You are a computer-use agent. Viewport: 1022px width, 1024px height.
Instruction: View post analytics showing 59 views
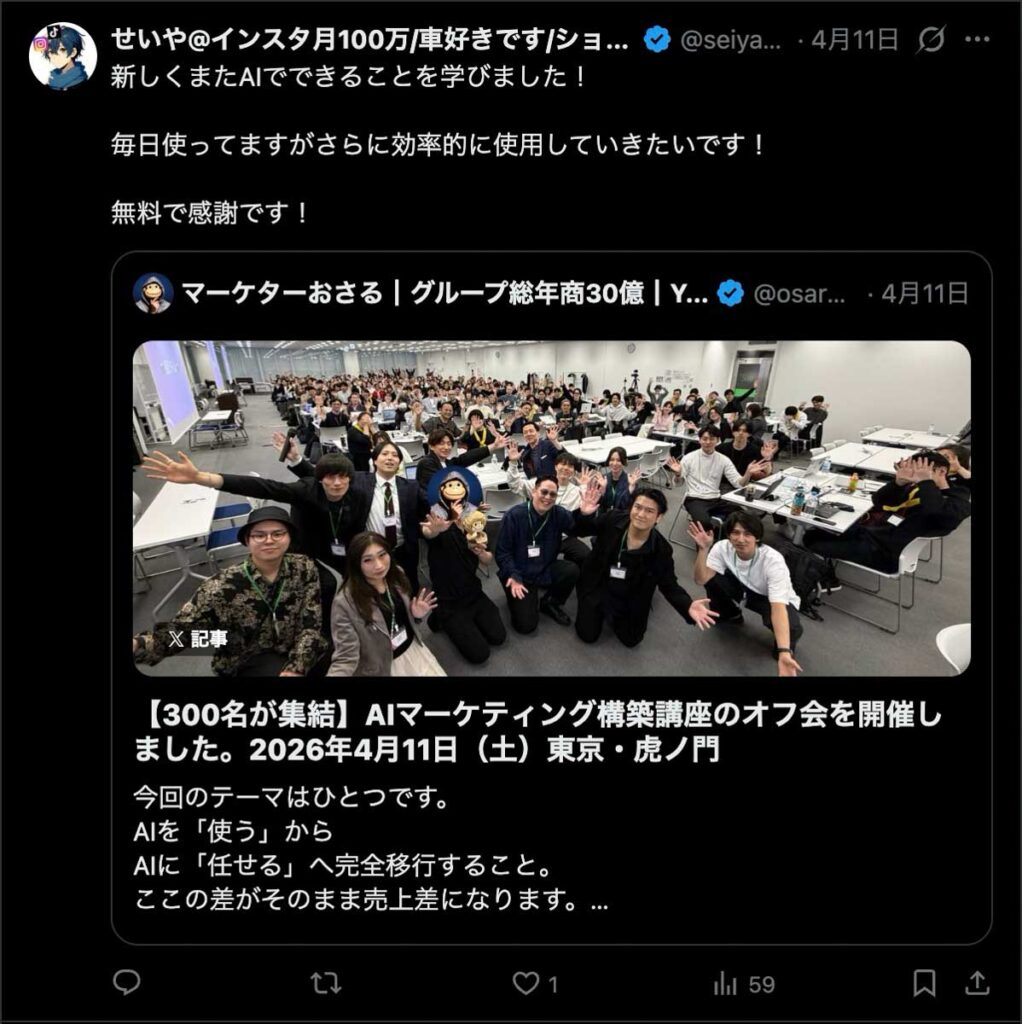click(x=743, y=984)
